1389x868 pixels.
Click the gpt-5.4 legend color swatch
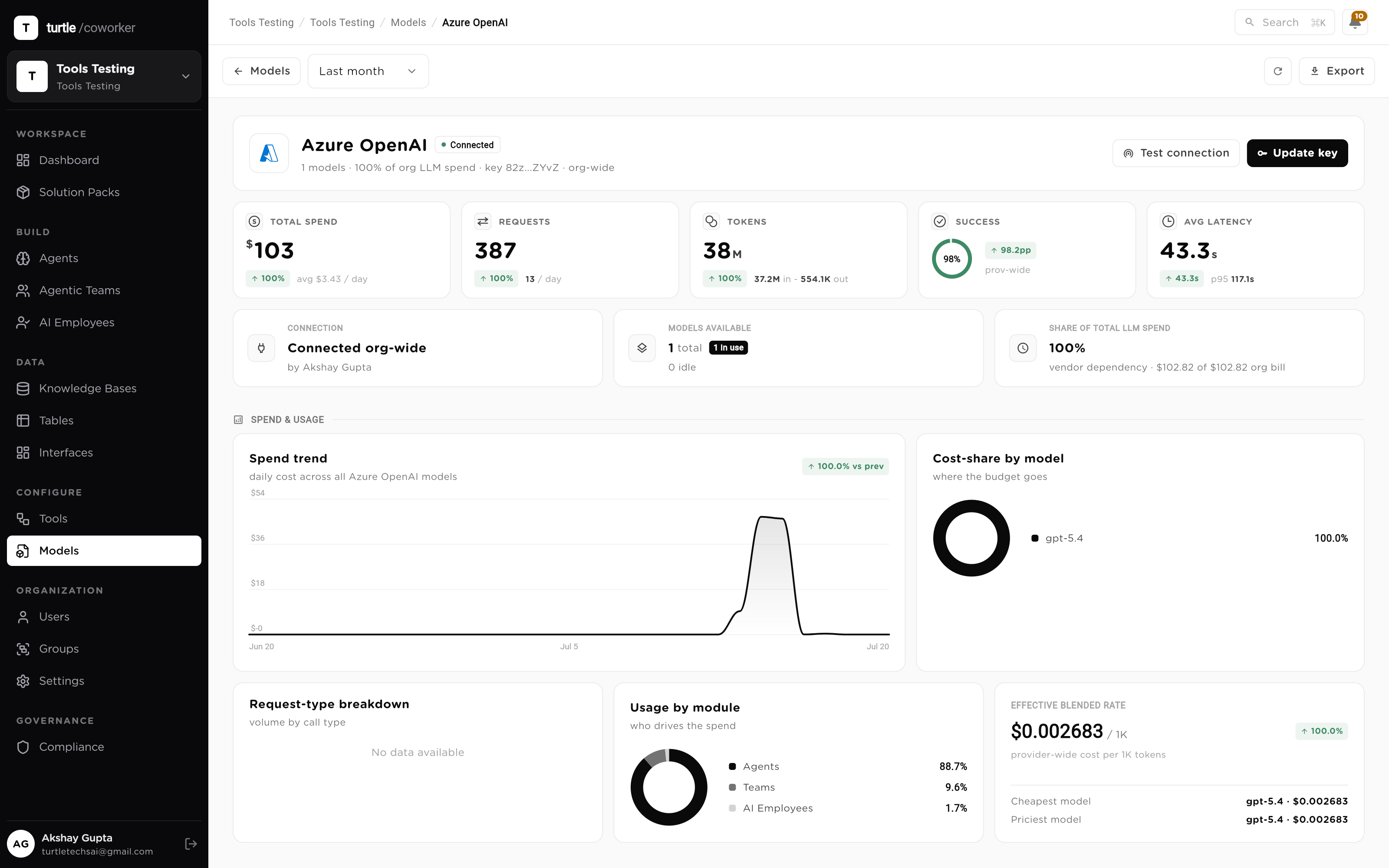1035,539
